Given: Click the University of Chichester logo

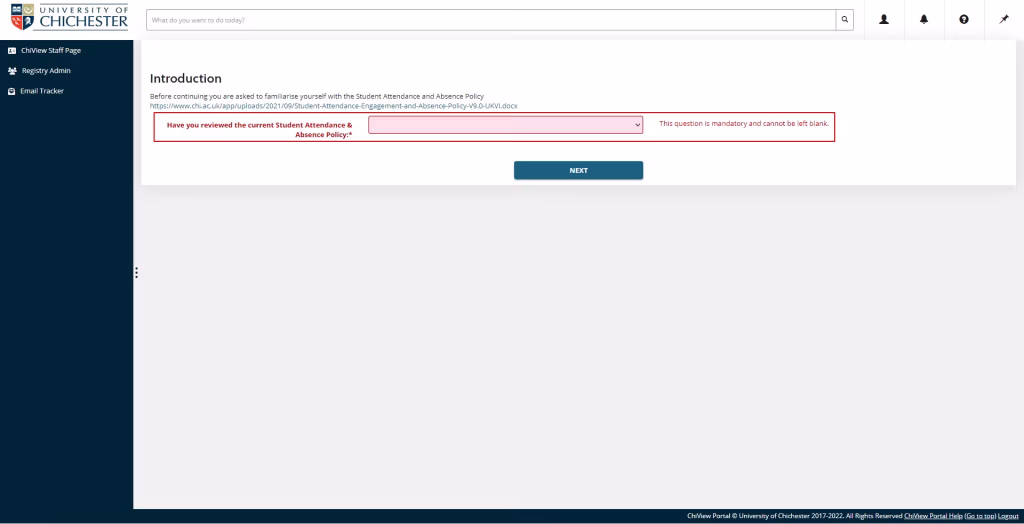Looking at the screenshot, I should coord(66,18).
